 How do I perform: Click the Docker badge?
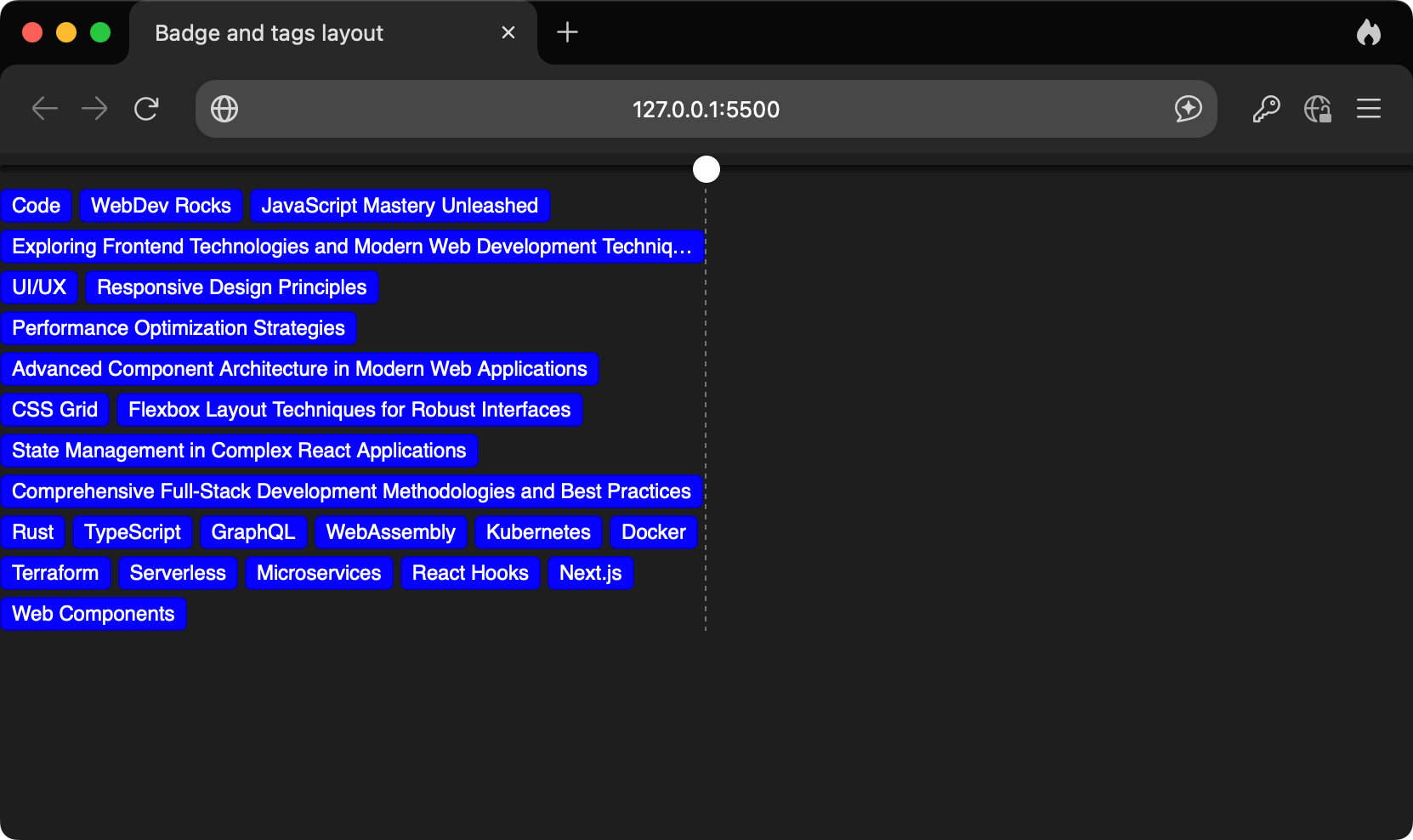[654, 532]
